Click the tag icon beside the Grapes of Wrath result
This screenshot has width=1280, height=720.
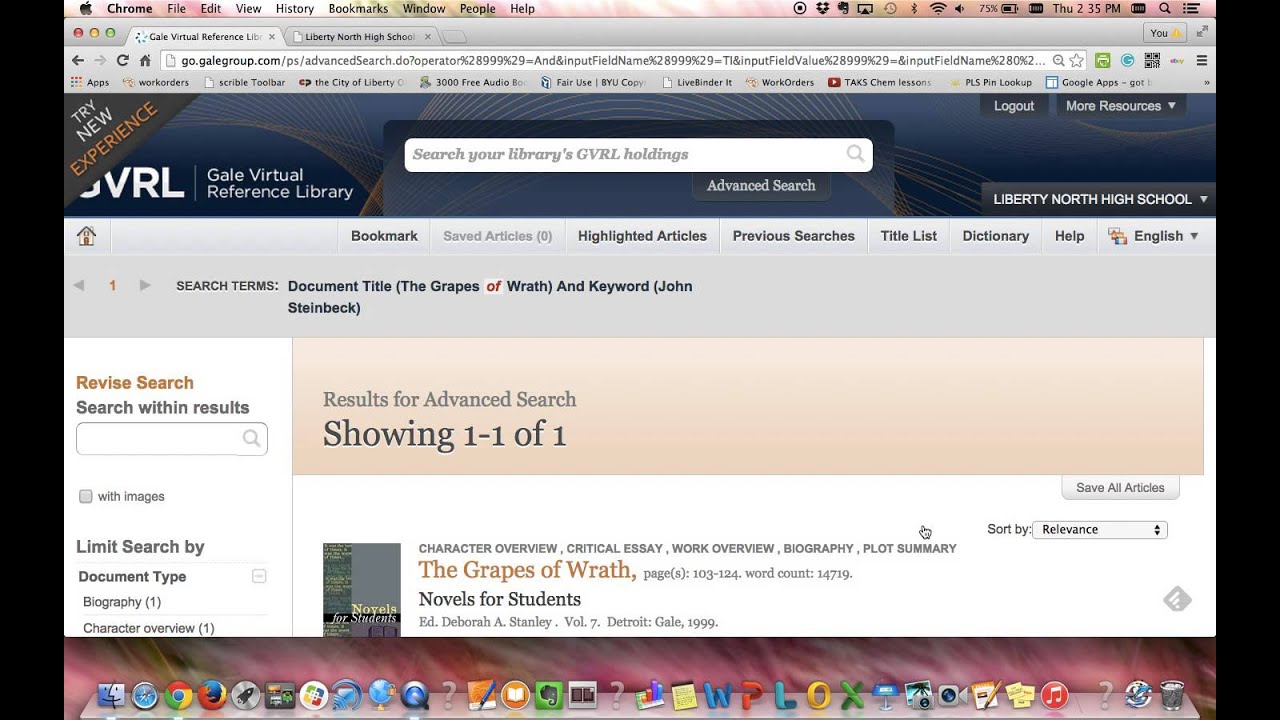pos(1177,599)
